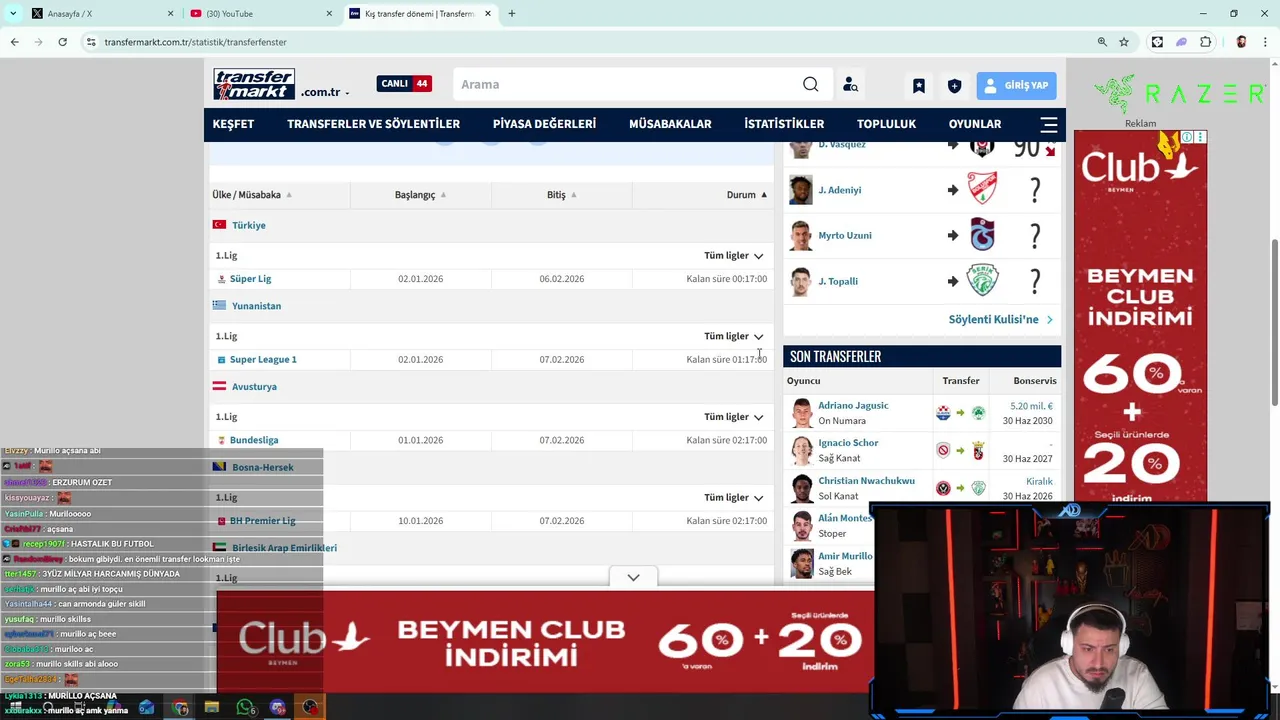
Task: Open a new browser tab
Action: coord(512,14)
